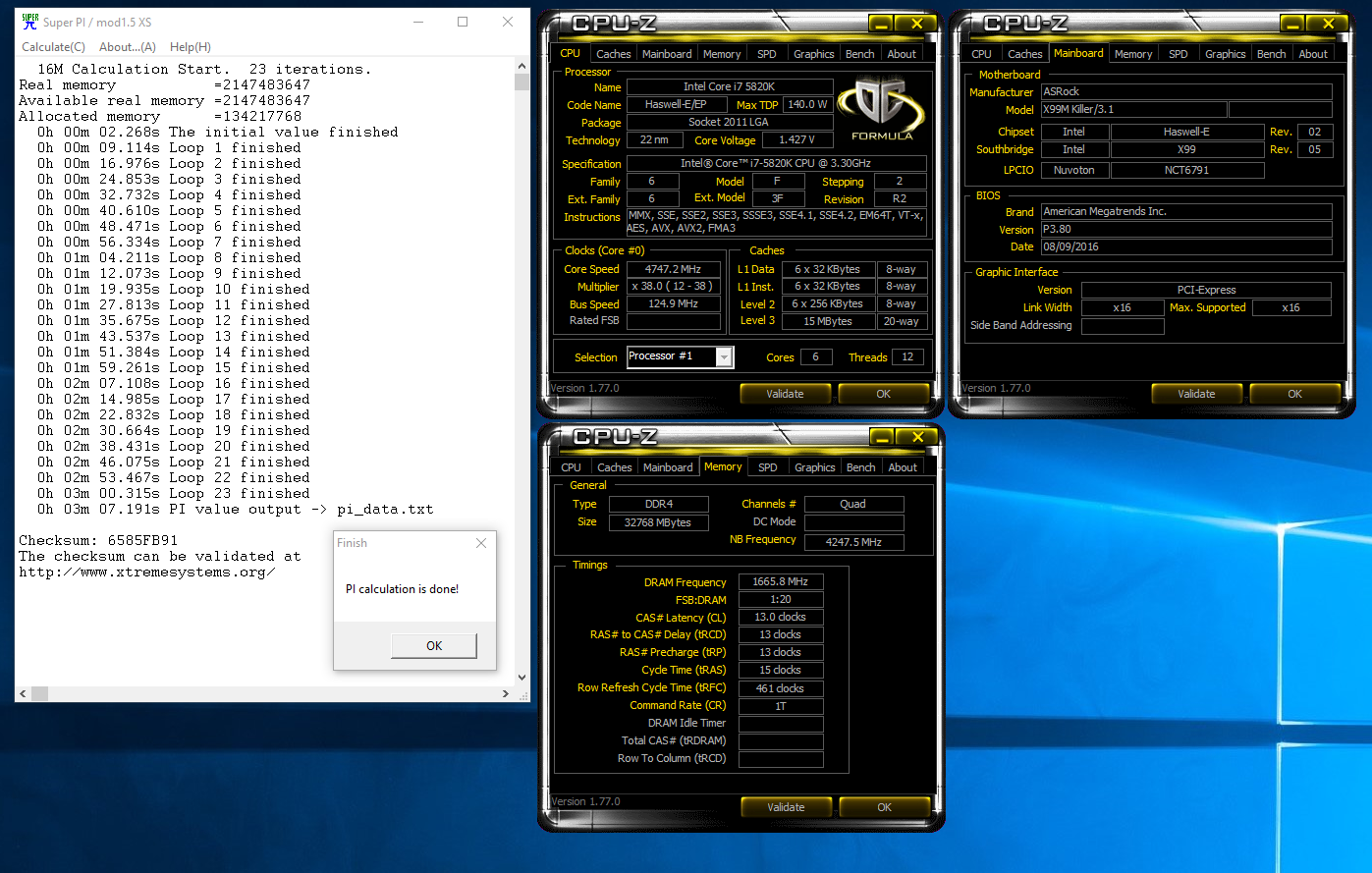This screenshot has width=1372, height=873.
Task: Select Bench tab in Mainboard window
Action: click(1272, 54)
